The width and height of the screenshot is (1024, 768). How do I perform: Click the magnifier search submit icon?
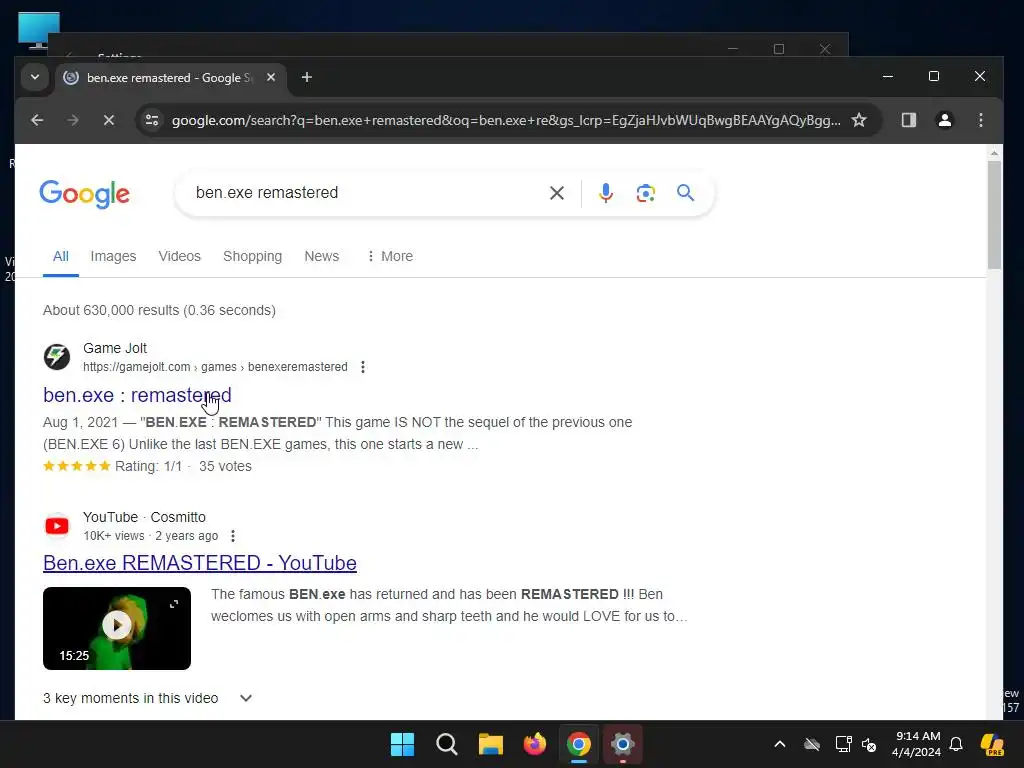(685, 193)
